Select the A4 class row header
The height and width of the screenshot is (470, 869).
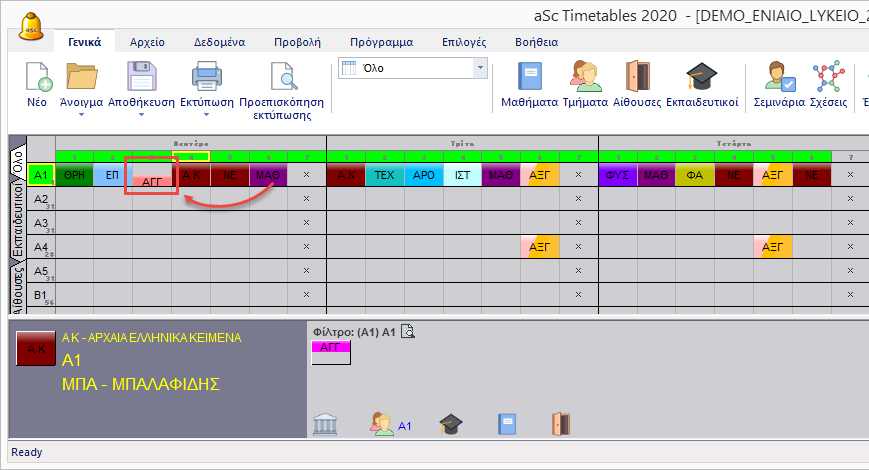[x=41, y=247]
